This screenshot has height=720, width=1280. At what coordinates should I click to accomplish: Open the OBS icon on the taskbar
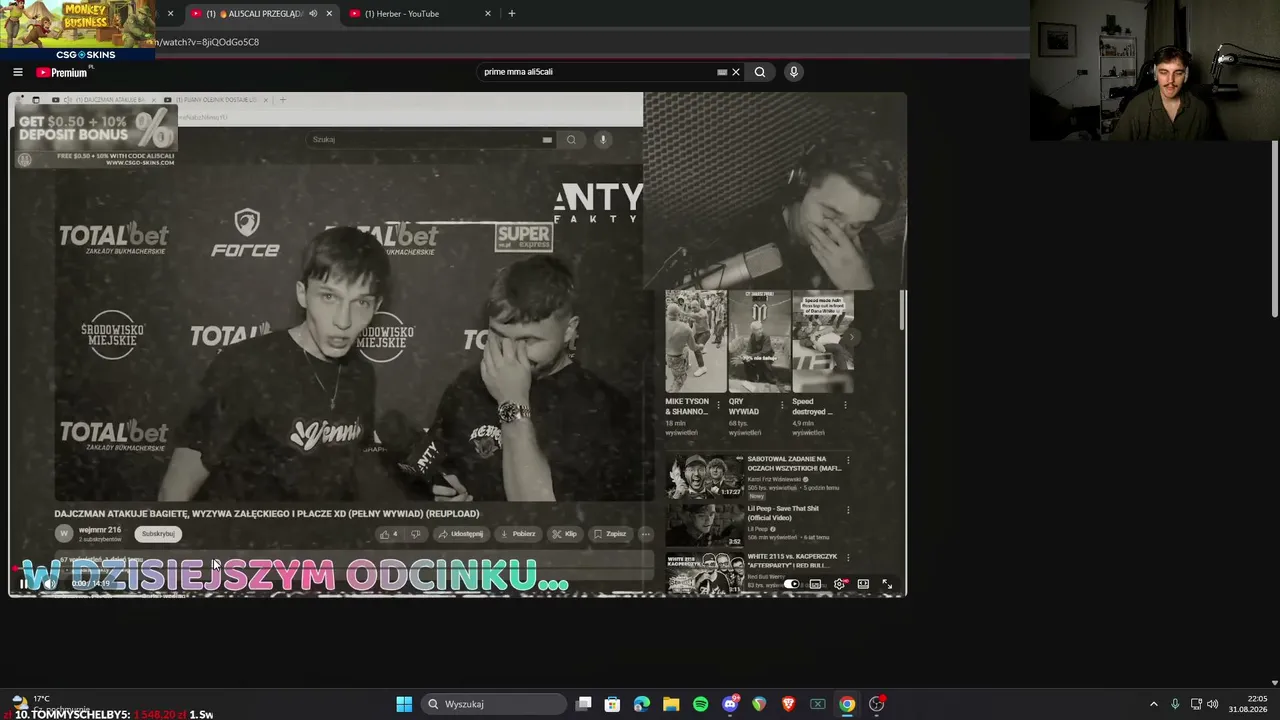click(x=877, y=704)
